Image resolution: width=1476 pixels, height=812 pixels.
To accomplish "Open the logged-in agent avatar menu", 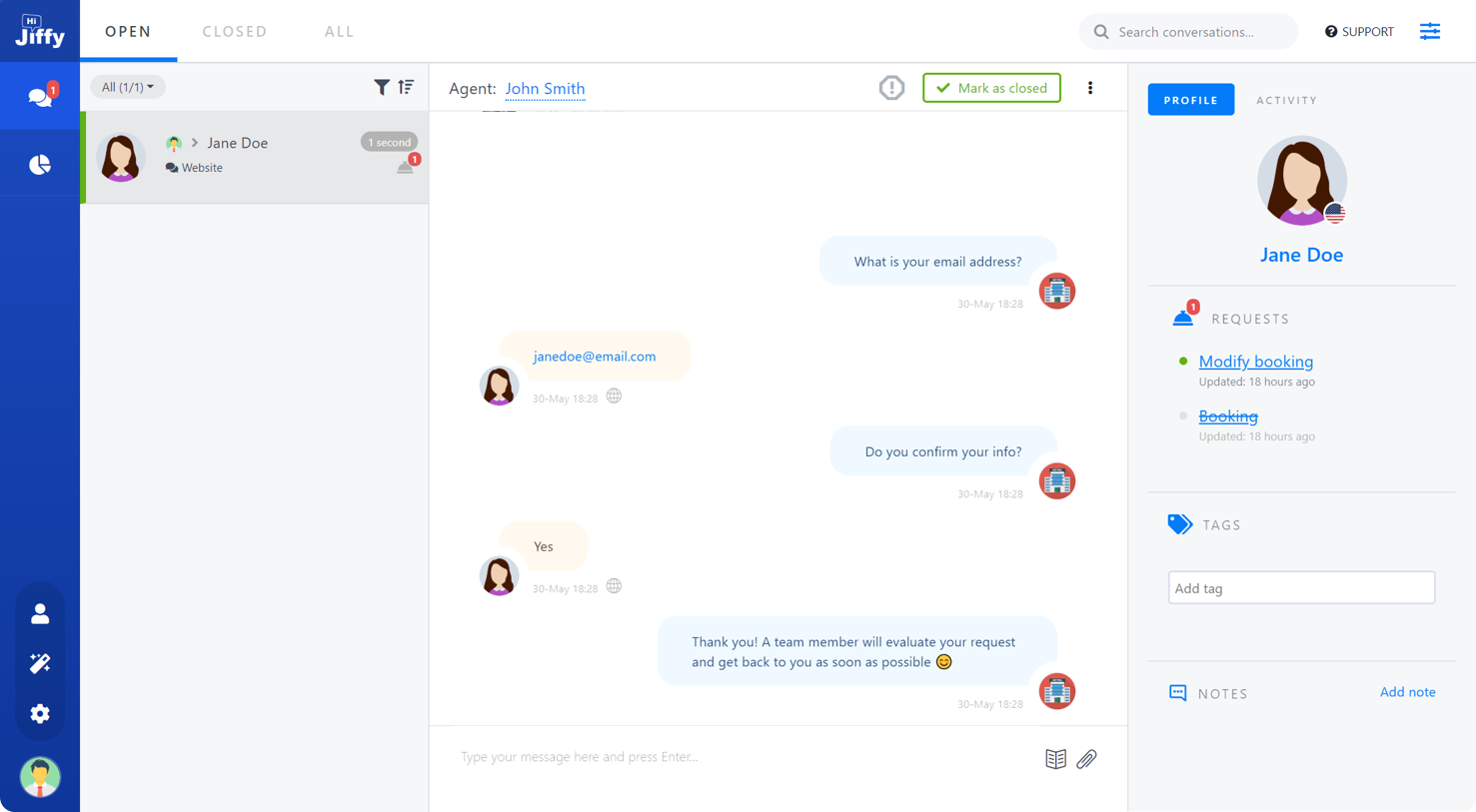I will [40, 777].
